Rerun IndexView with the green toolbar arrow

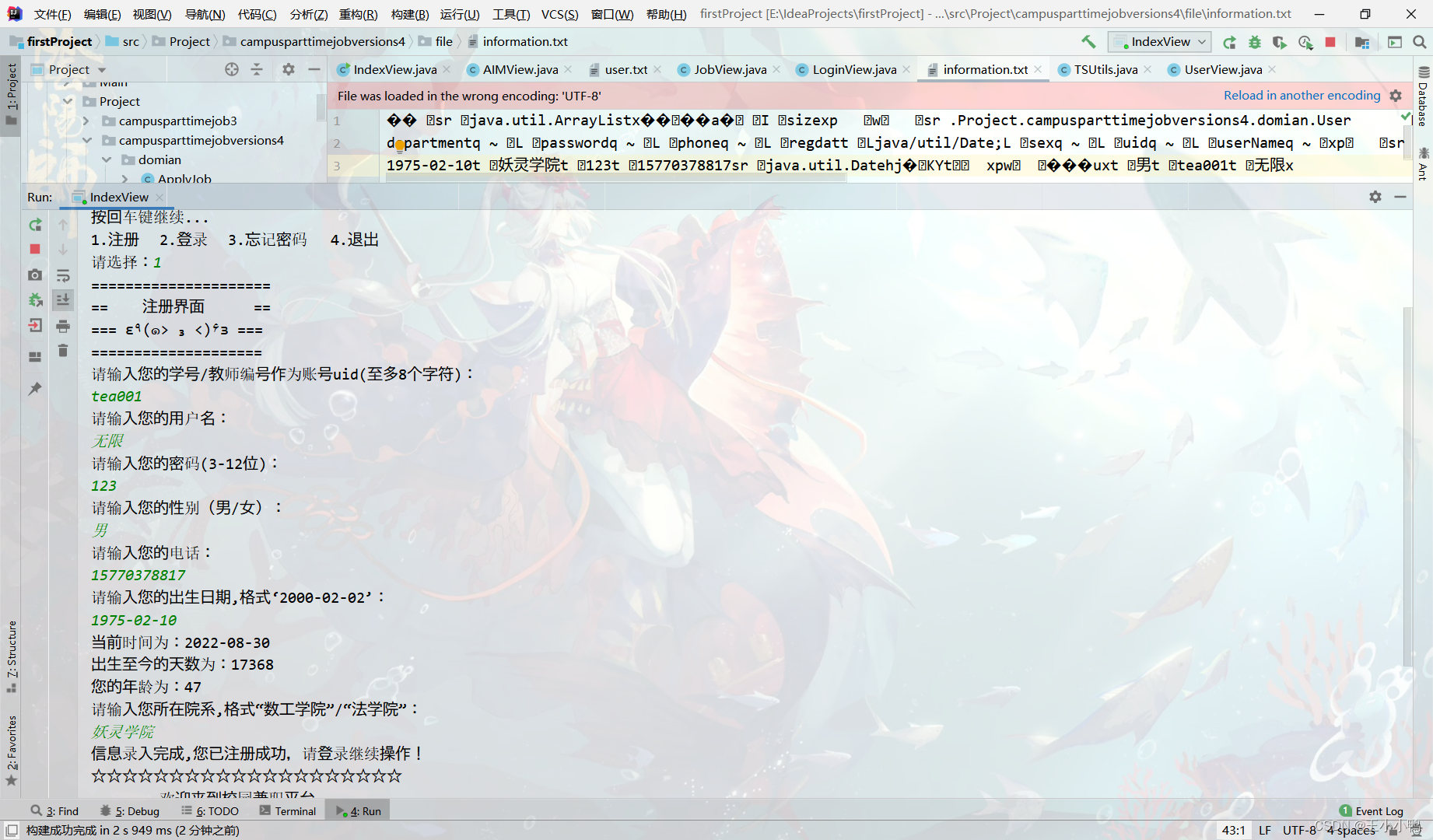[1229, 42]
